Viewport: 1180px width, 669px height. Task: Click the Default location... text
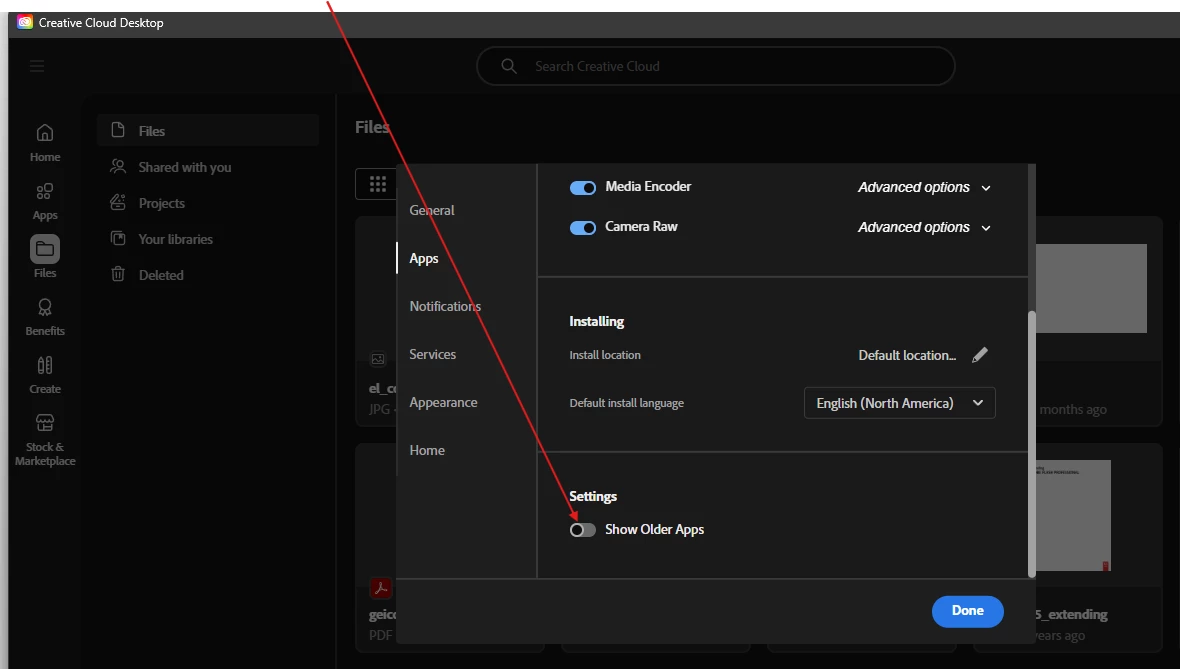coord(908,355)
